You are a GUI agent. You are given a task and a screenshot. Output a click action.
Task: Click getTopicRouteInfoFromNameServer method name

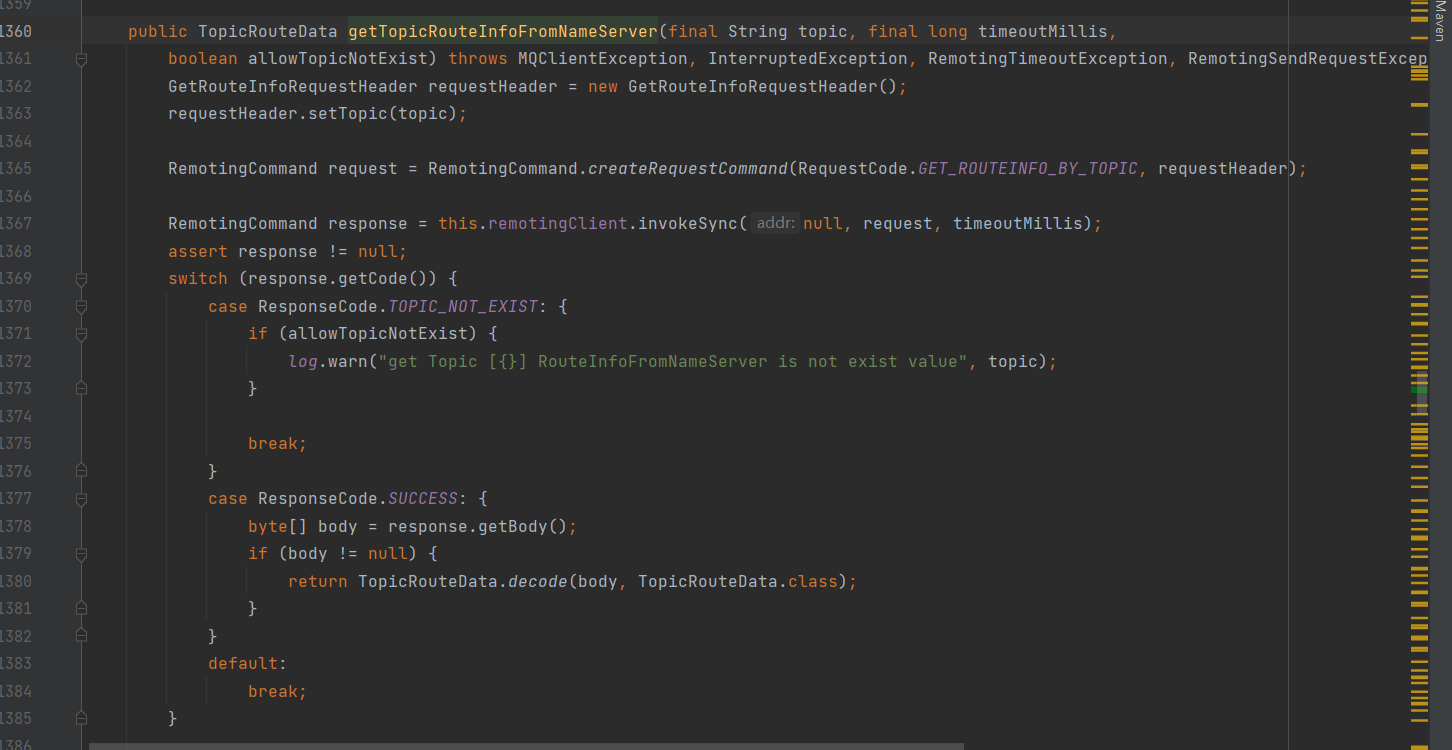click(503, 31)
